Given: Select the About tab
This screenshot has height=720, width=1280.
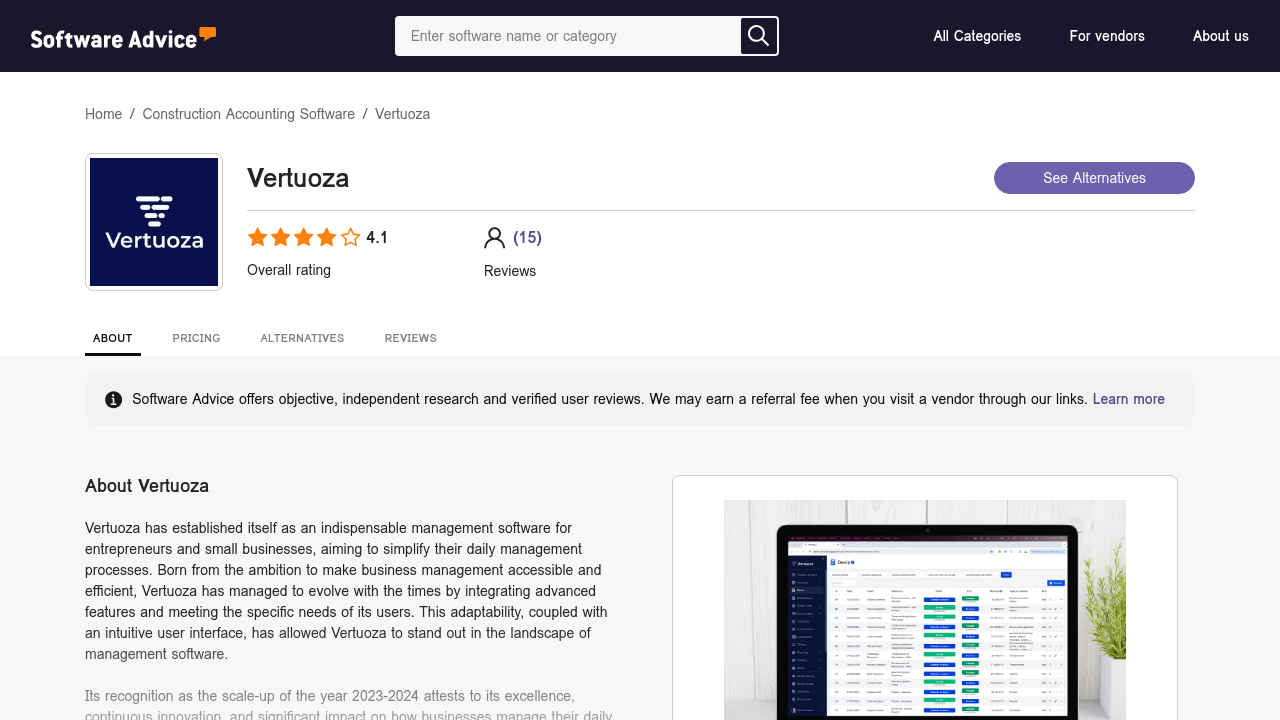Looking at the screenshot, I should point(113,338).
